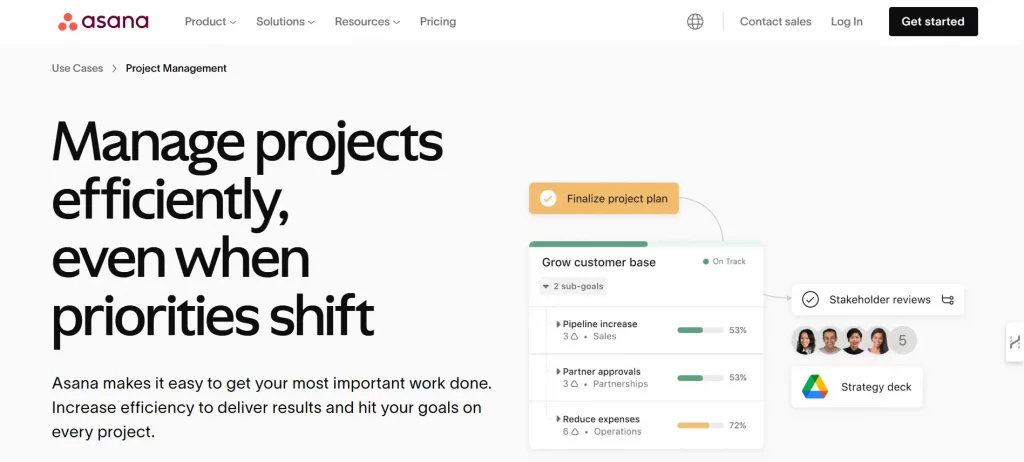Open the Product menu

point(210,22)
